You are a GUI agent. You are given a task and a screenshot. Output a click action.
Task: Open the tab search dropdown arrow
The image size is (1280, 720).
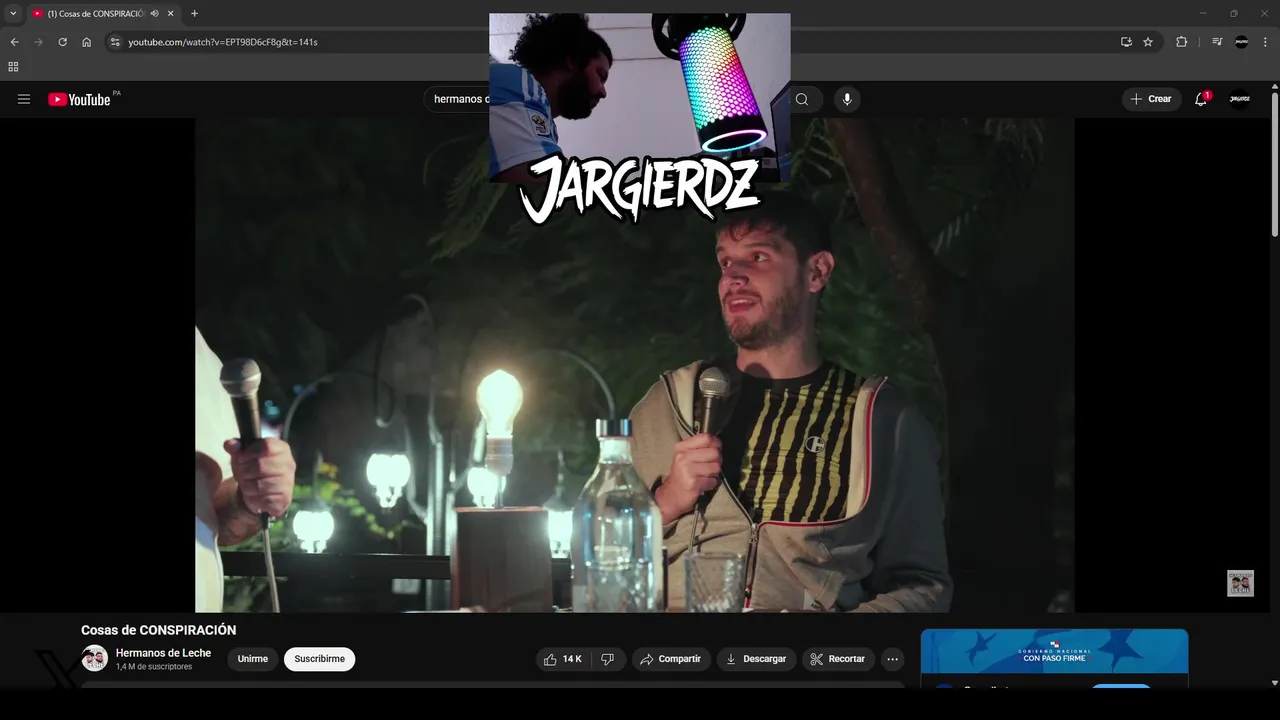click(13, 13)
